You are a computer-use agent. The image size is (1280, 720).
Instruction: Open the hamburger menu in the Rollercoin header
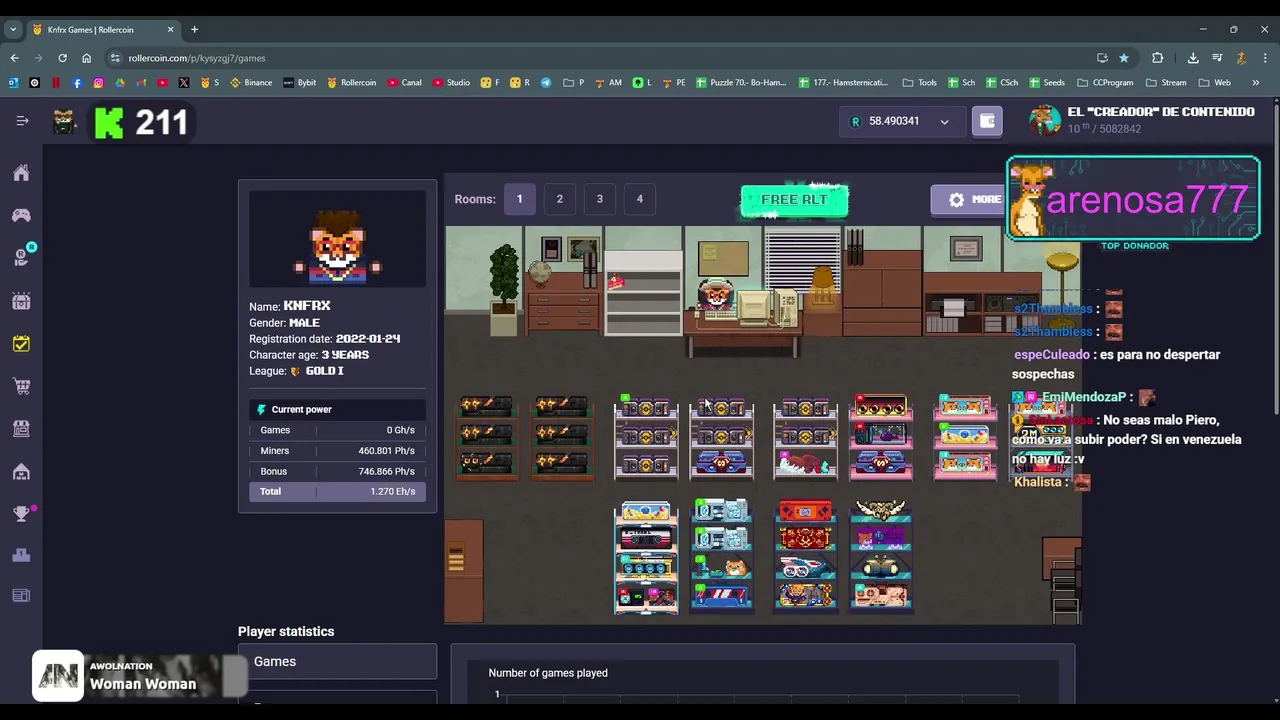(x=22, y=121)
